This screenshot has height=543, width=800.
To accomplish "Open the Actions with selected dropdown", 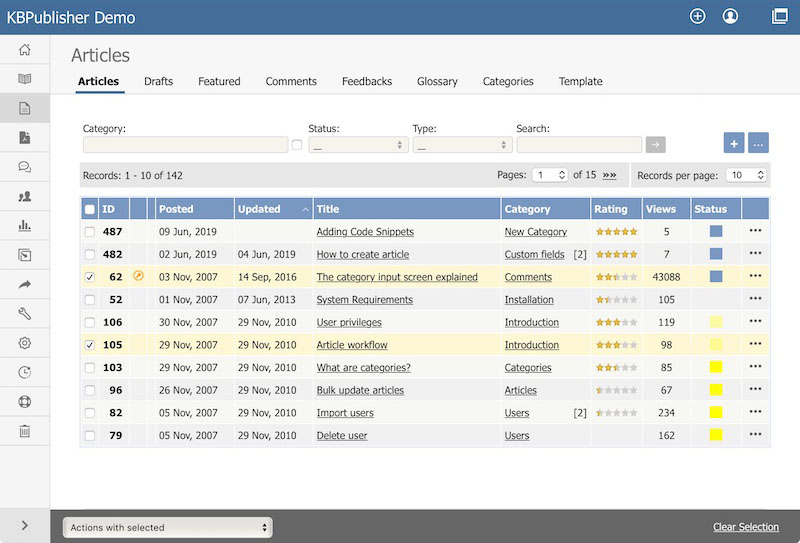I will (x=167, y=527).
